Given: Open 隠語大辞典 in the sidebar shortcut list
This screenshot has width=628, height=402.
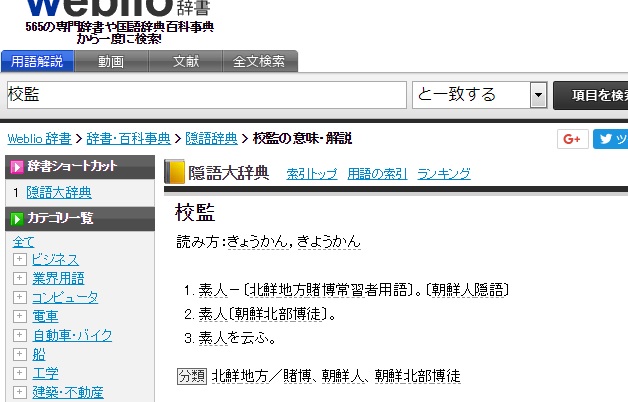Looking at the screenshot, I should click(58, 192).
